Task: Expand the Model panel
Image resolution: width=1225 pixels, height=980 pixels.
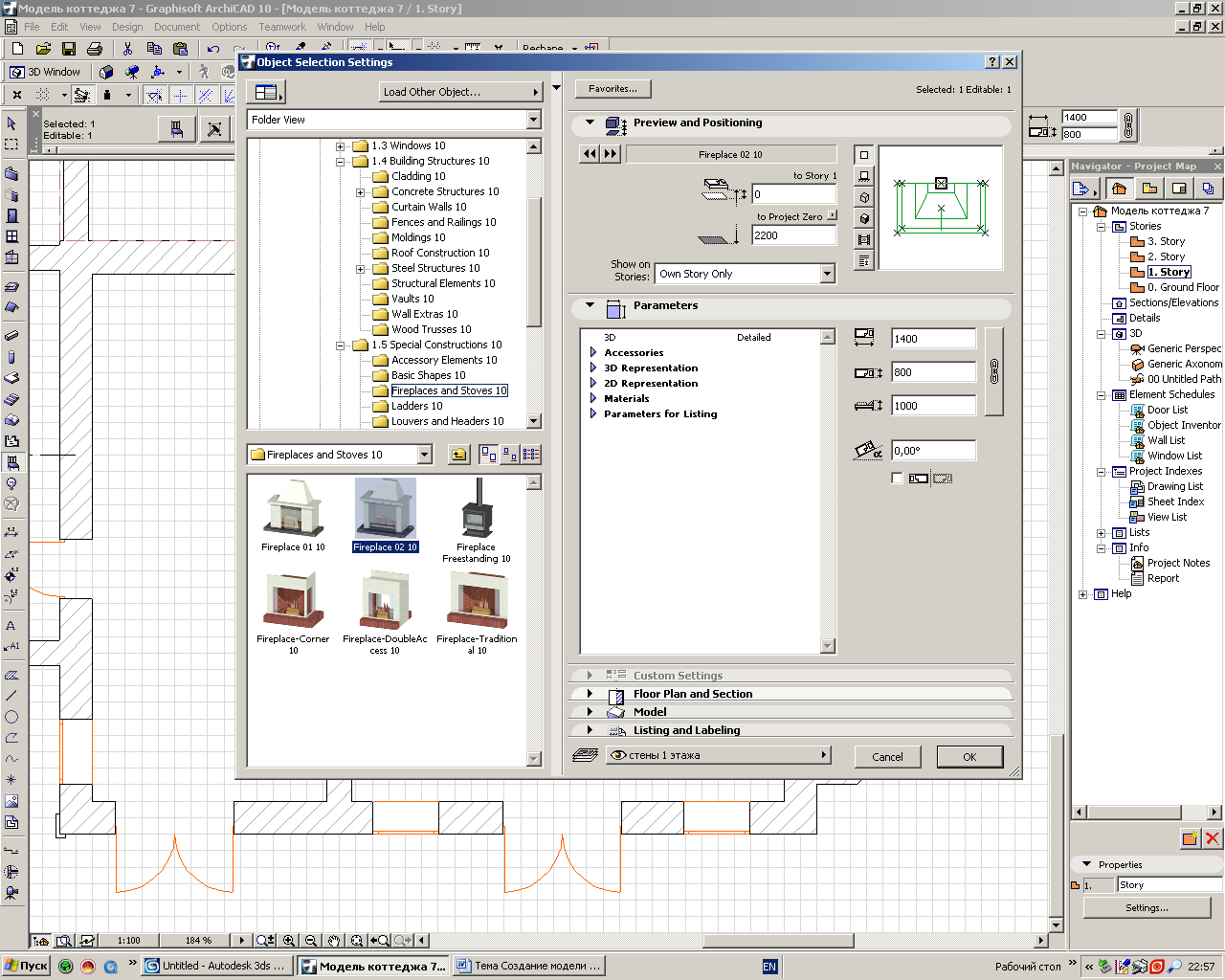Action: 590,712
